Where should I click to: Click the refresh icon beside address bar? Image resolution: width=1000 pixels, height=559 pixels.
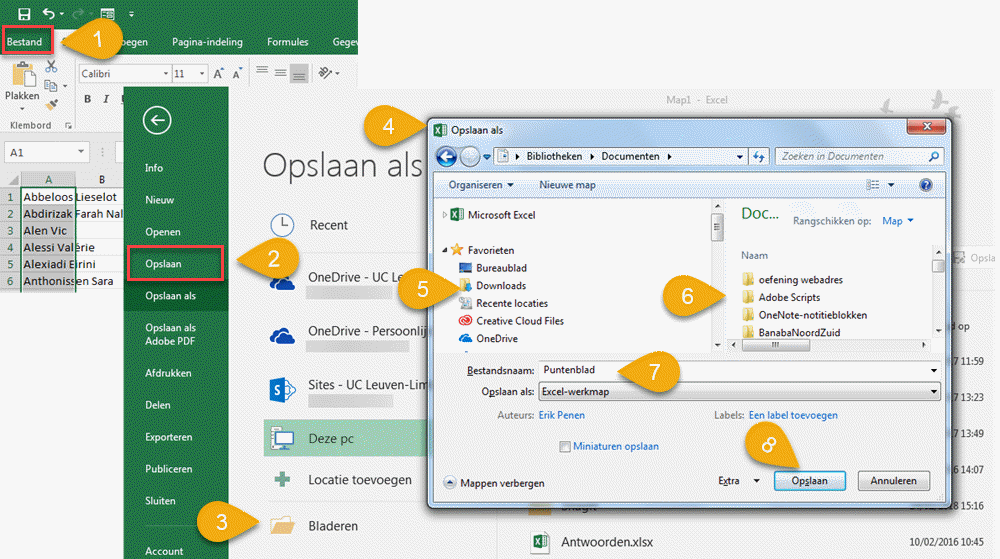click(758, 156)
